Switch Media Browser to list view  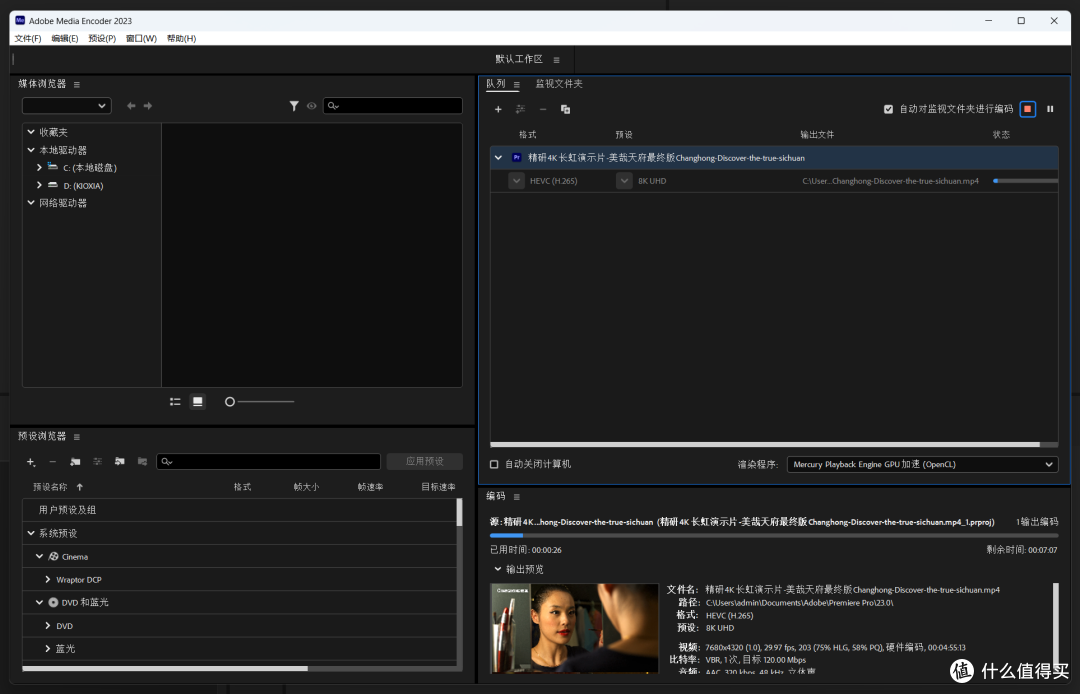click(x=175, y=401)
